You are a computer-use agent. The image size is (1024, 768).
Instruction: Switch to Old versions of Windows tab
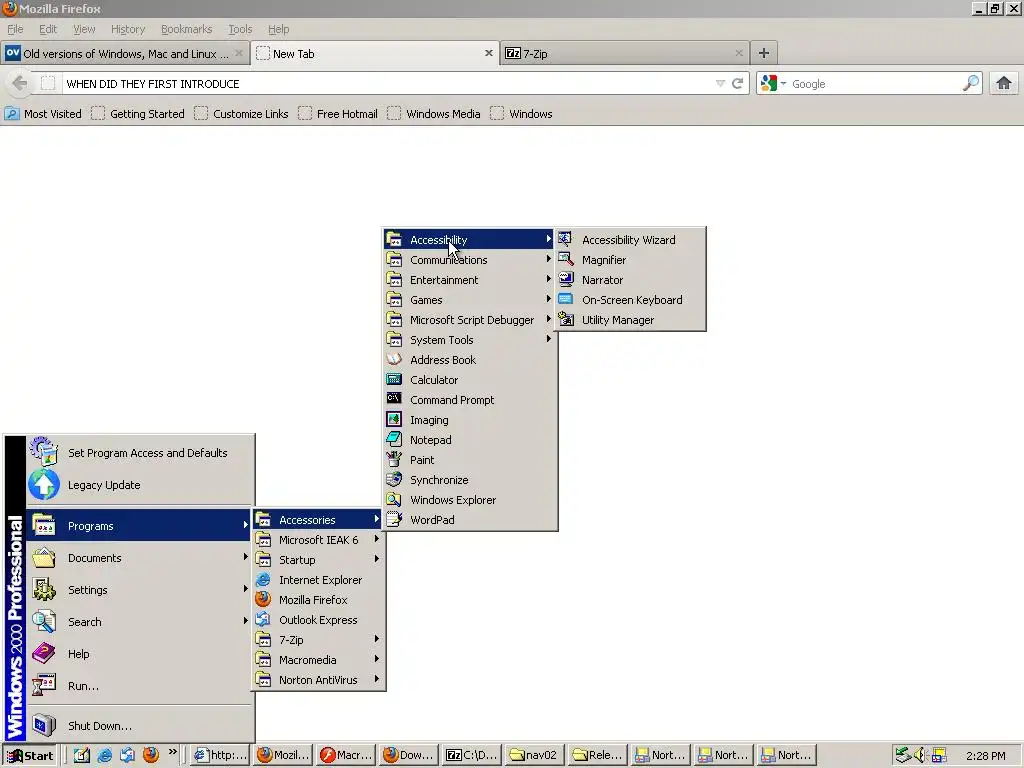(124, 54)
